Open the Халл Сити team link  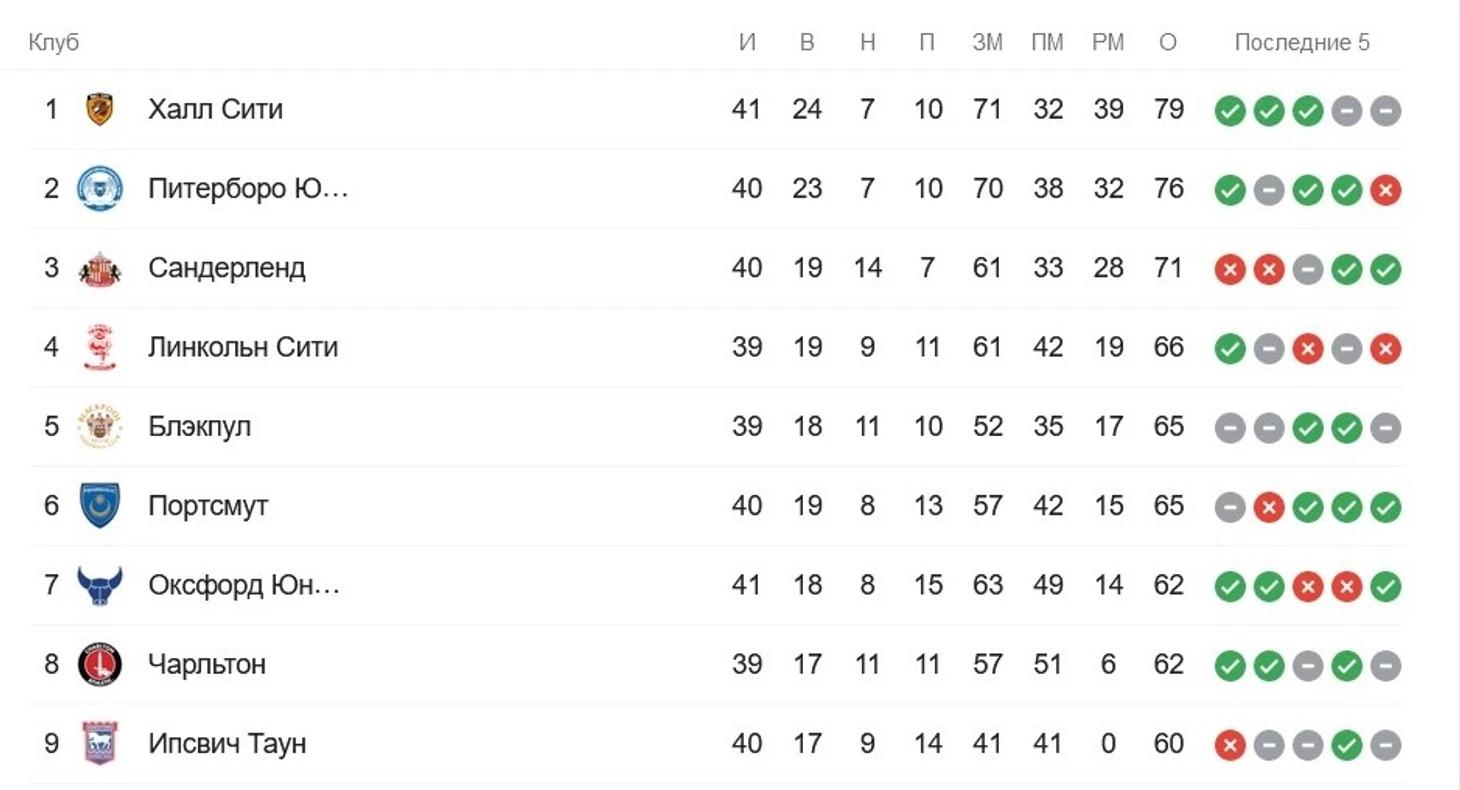click(x=215, y=109)
